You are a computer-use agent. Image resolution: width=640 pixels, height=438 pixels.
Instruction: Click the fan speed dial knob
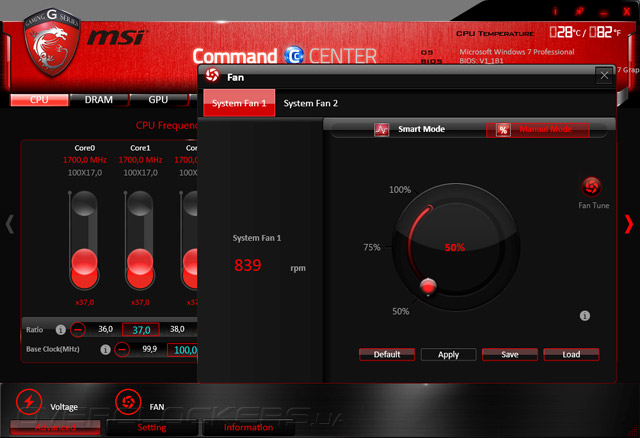pos(428,286)
